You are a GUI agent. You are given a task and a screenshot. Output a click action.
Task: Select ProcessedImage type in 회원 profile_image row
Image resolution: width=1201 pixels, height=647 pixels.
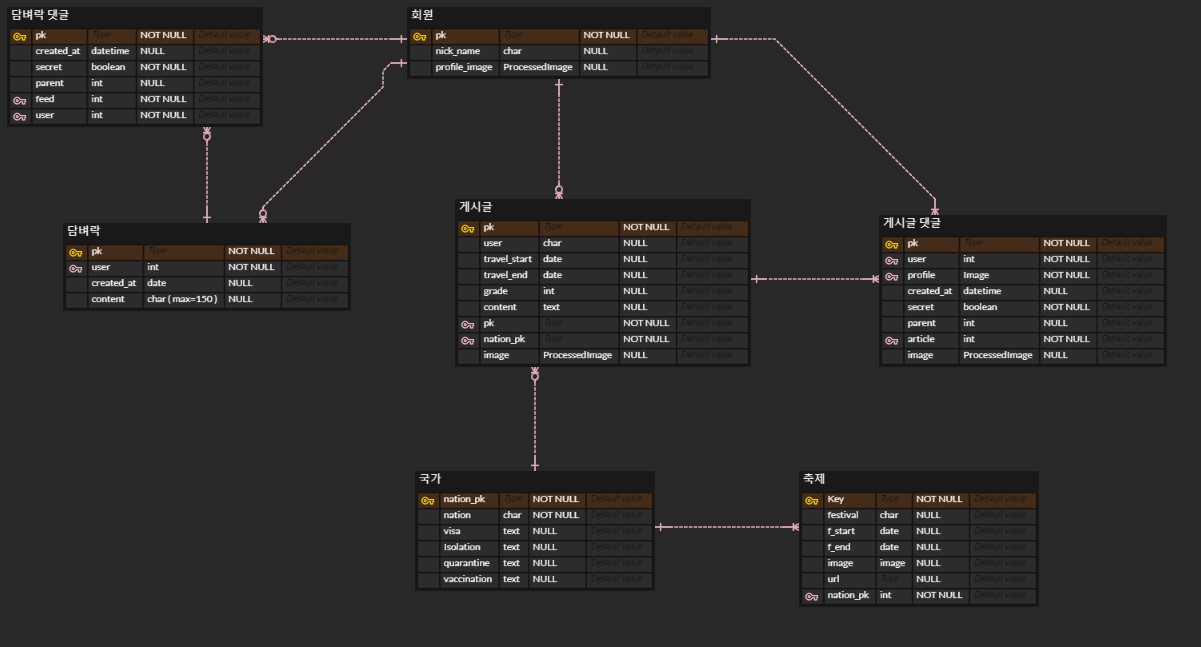(538, 67)
